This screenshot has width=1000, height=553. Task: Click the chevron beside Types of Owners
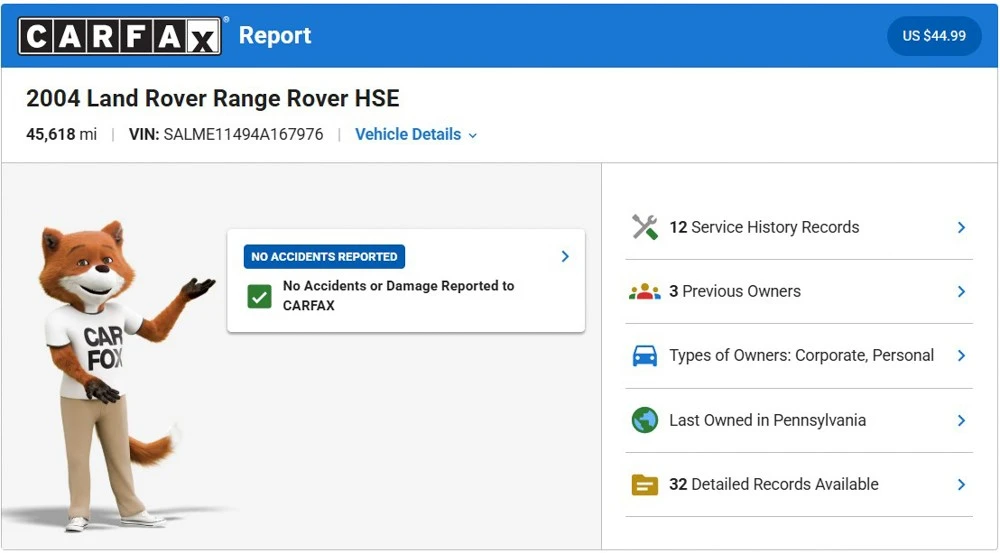[961, 356]
